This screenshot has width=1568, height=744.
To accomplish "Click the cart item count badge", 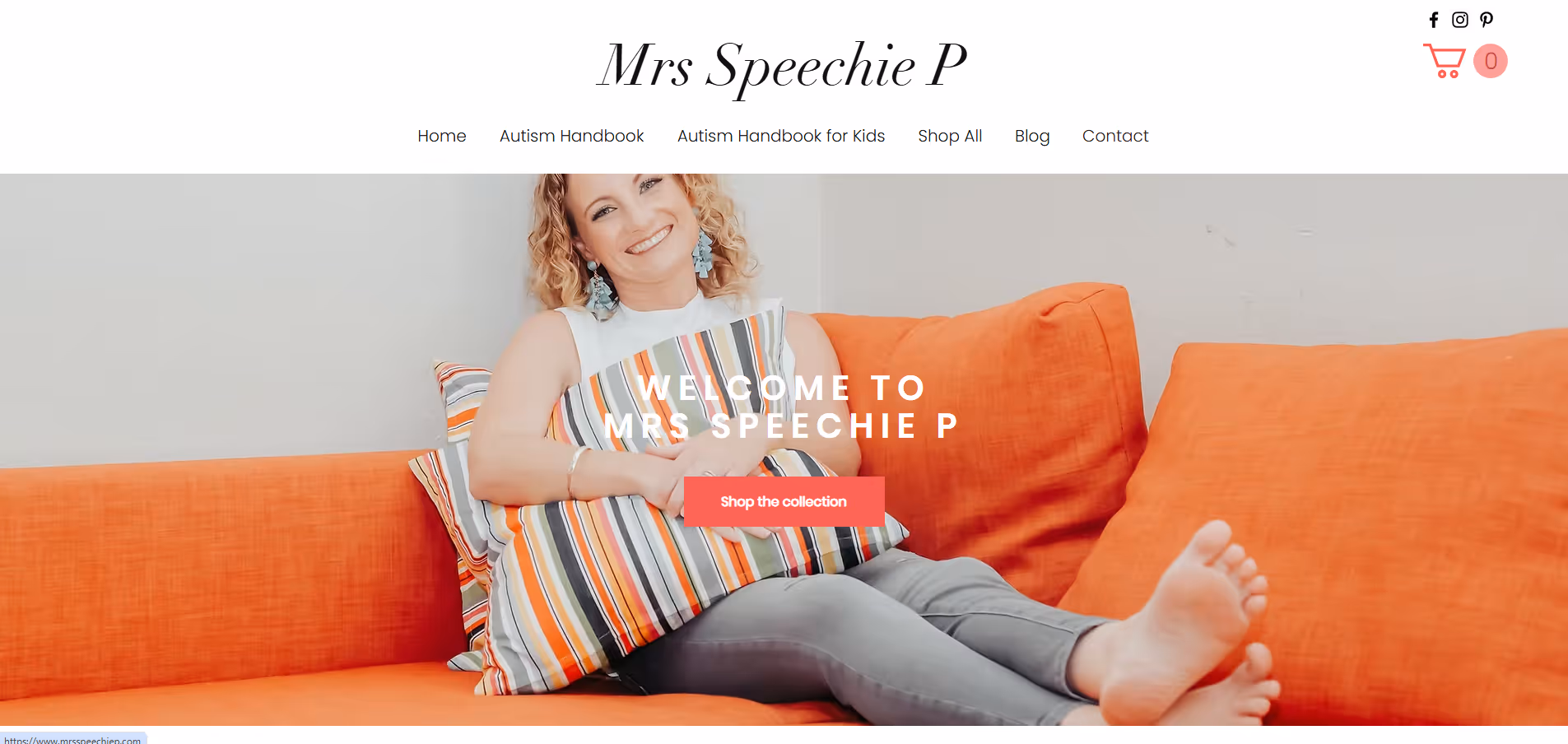I will pos(1491,61).
